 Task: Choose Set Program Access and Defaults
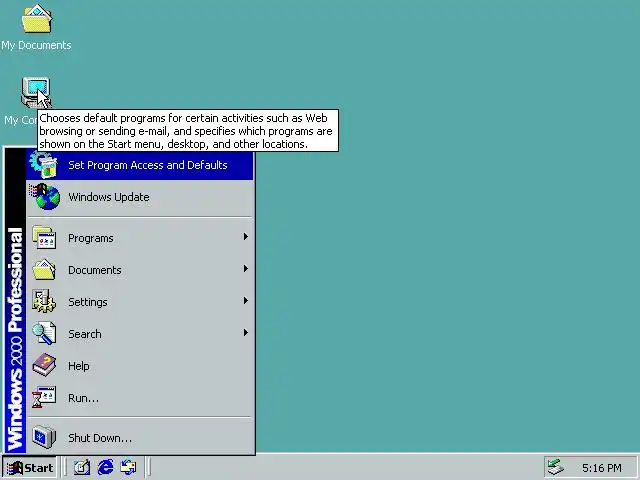[140, 165]
